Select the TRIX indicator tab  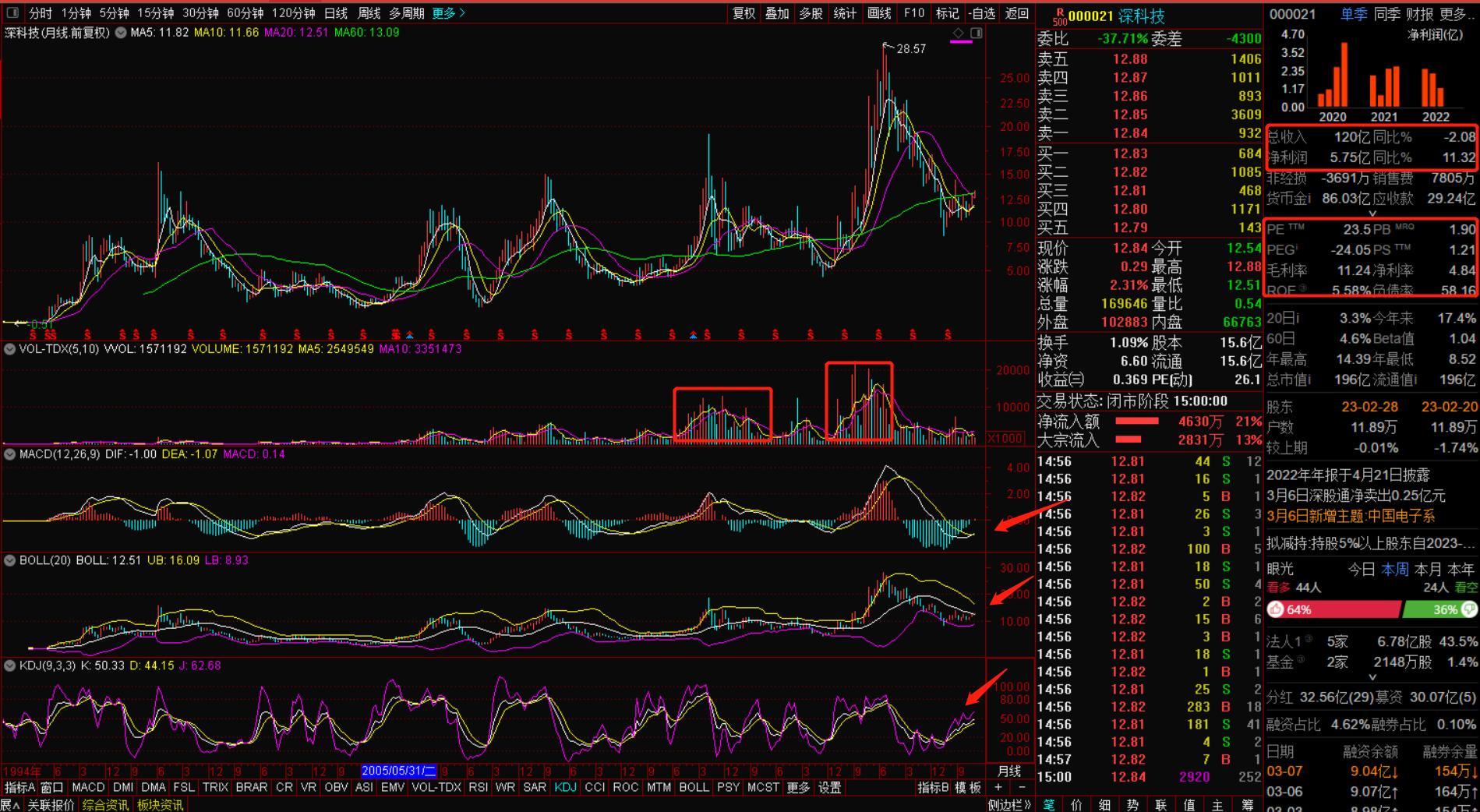[215, 788]
